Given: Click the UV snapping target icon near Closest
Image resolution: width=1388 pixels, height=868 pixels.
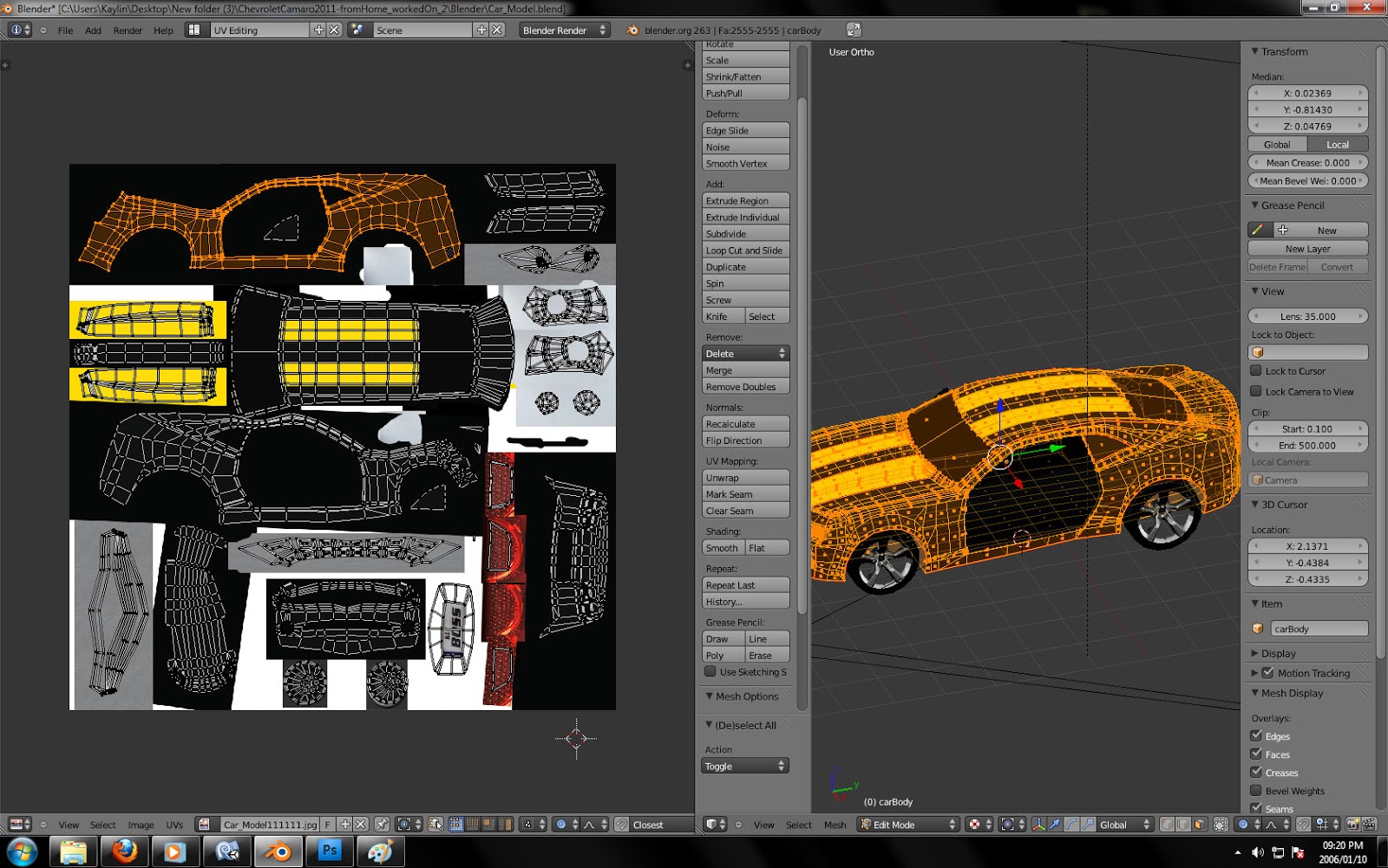Looking at the screenshot, I should pyautogui.click(x=621, y=824).
